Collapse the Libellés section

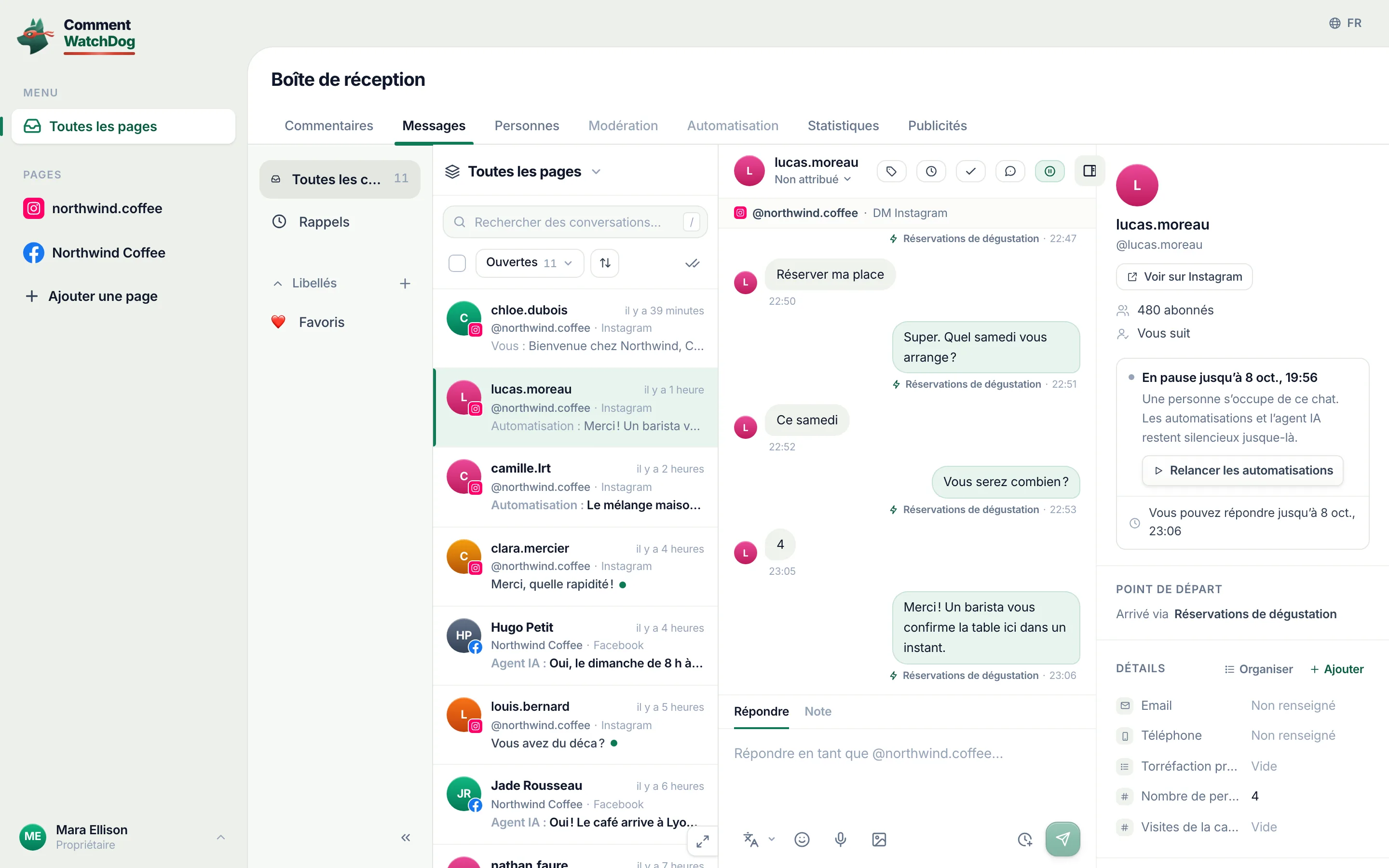tap(304, 284)
